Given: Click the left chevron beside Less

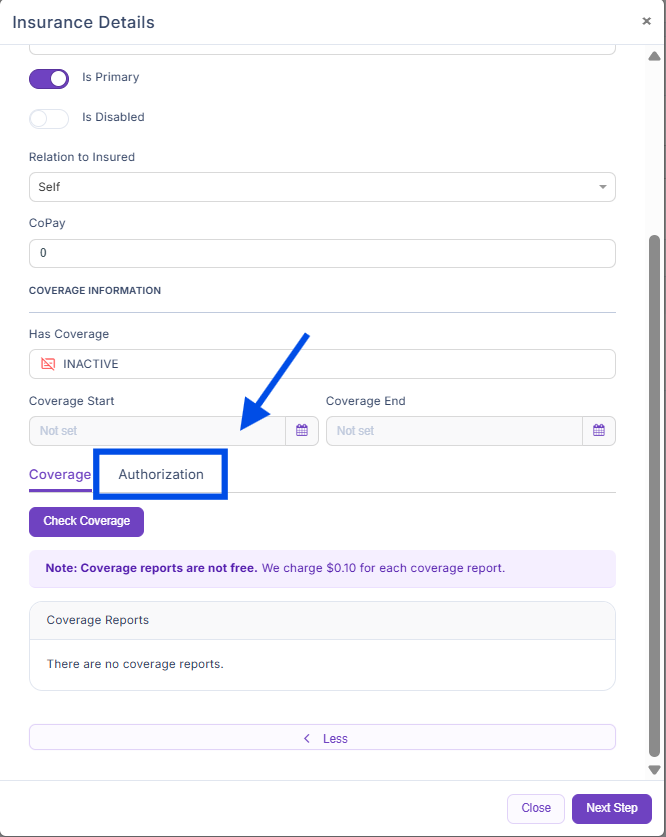Looking at the screenshot, I should pos(307,738).
